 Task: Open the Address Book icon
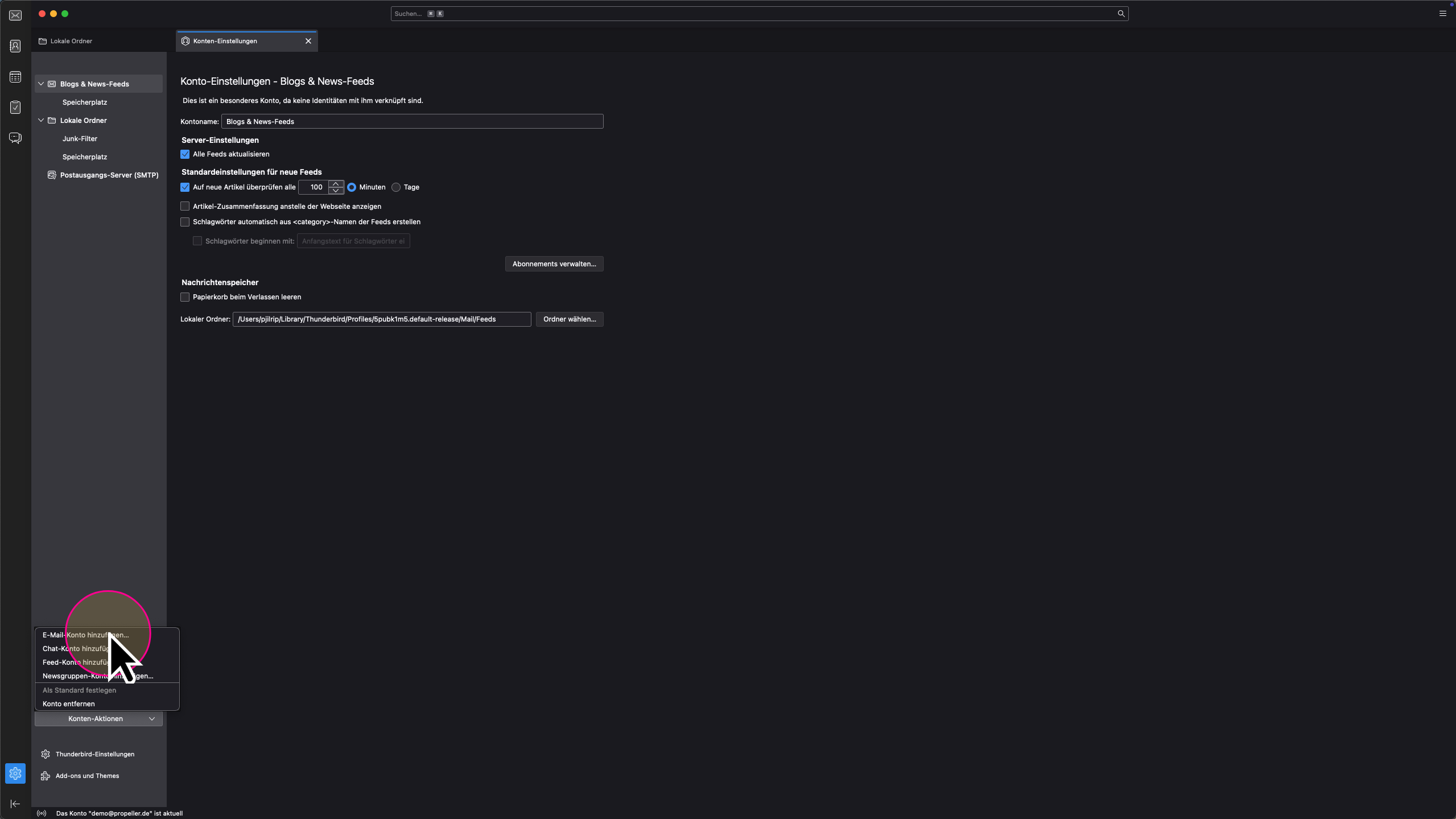pyautogui.click(x=15, y=46)
